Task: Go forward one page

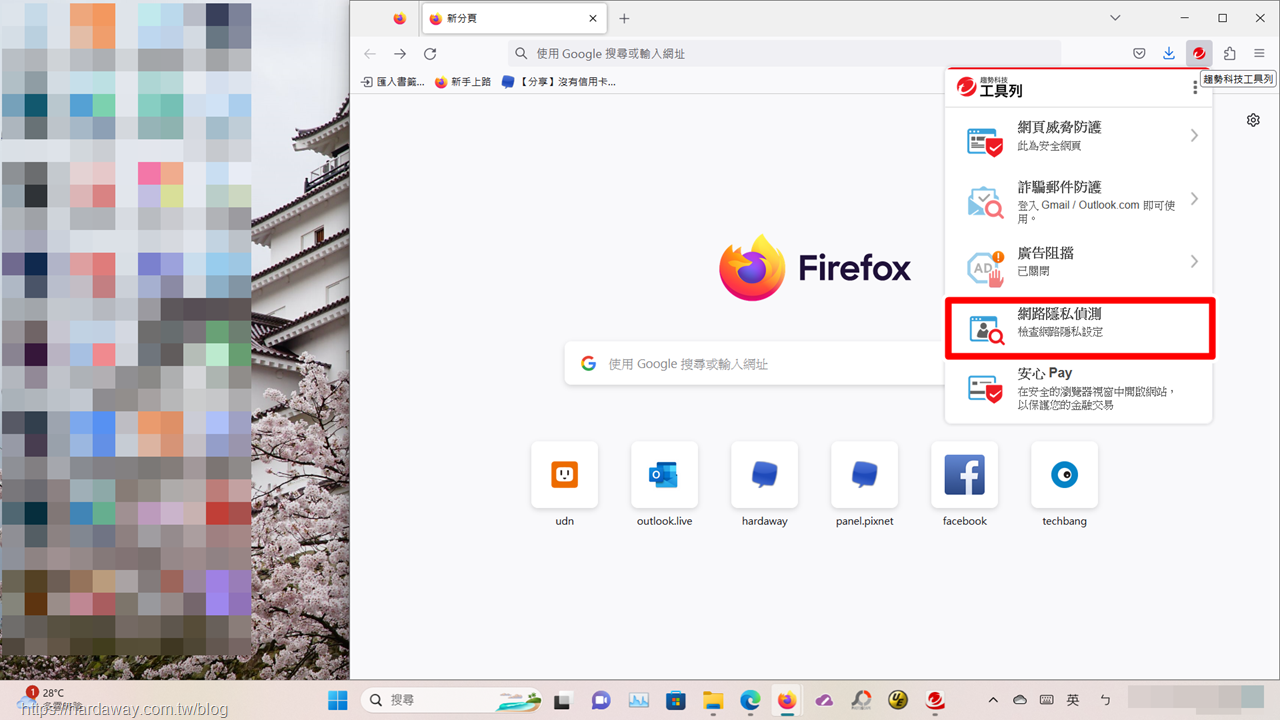Action: [x=400, y=54]
